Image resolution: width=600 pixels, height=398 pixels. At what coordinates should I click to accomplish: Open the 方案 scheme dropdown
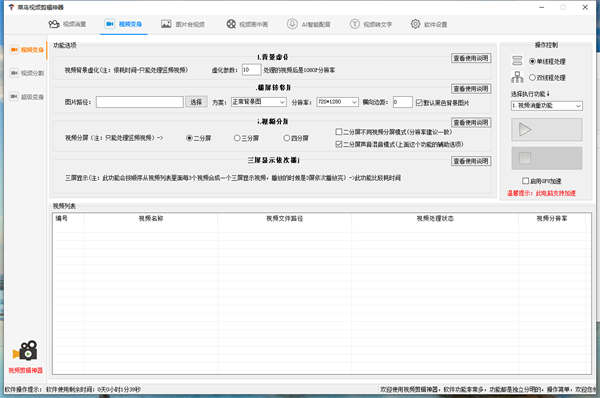[x=259, y=102]
